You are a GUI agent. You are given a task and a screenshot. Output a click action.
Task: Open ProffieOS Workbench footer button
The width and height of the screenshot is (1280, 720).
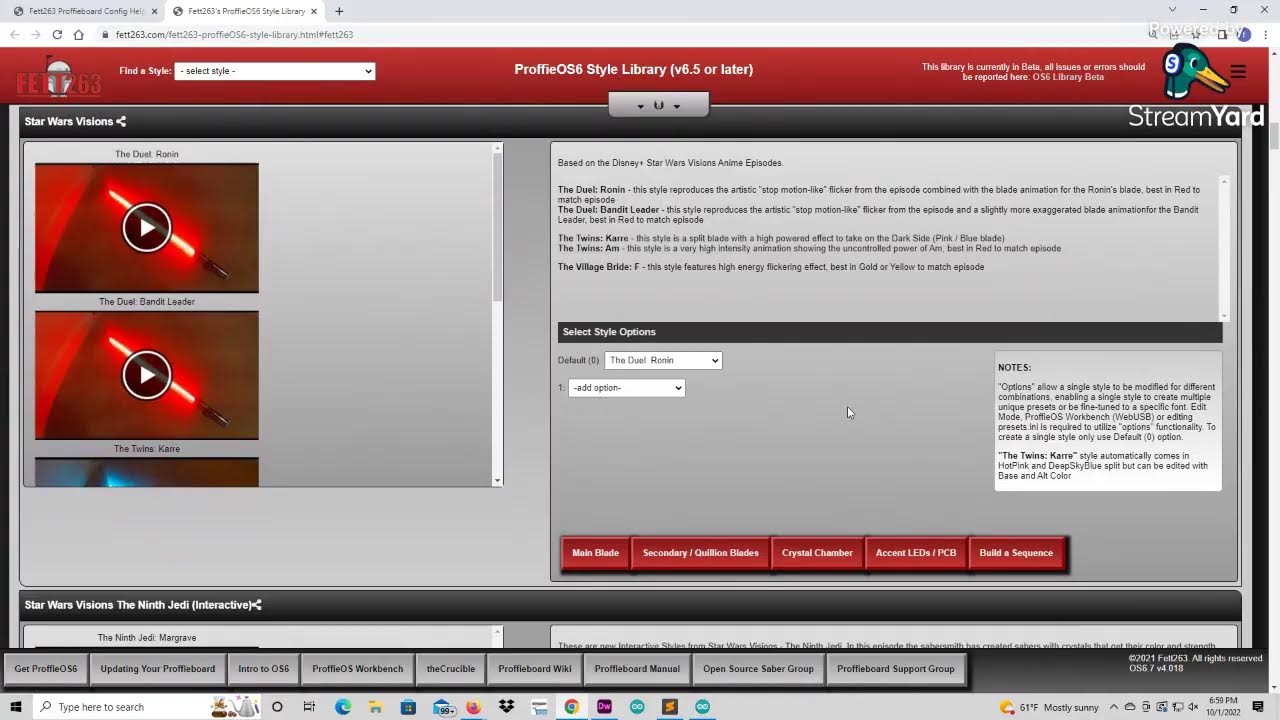[x=358, y=669]
